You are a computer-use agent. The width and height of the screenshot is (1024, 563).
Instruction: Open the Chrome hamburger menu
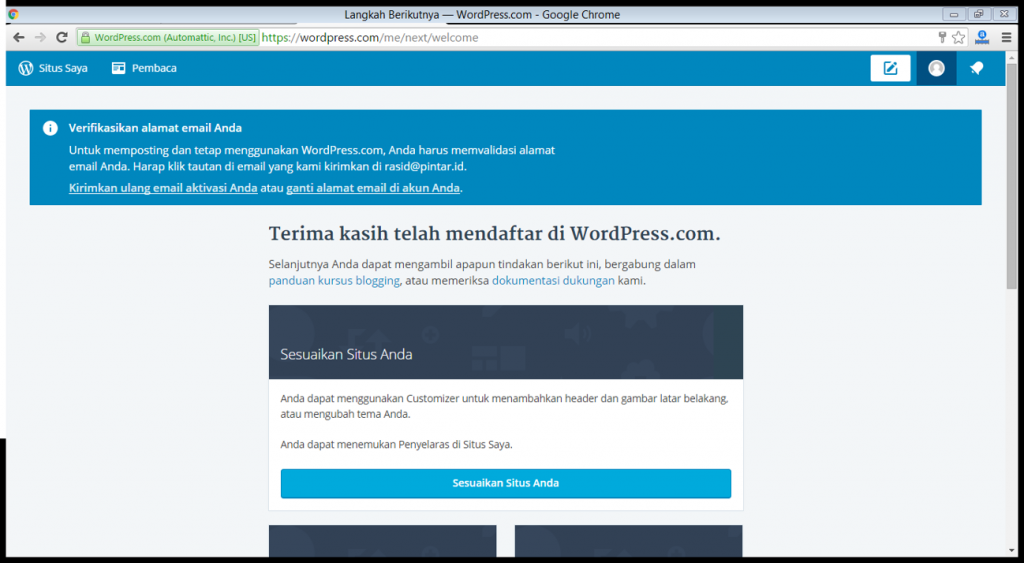point(1006,37)
